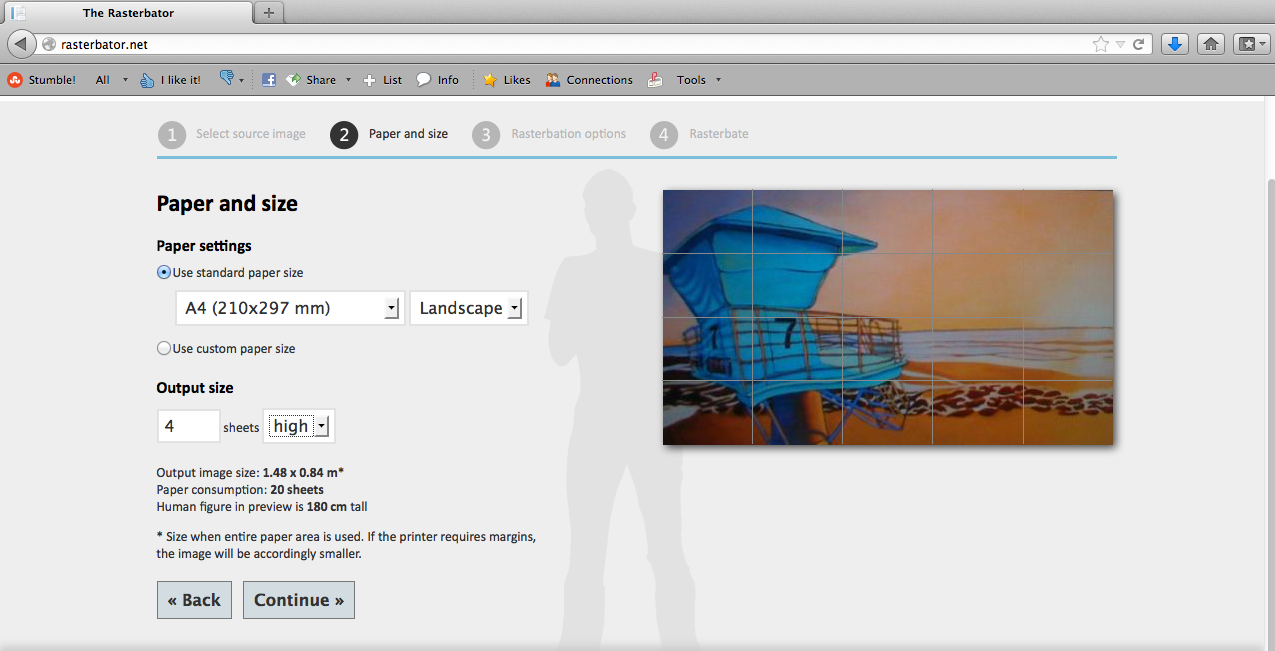
Task: Go to the Home page icon
Action: 1211,44
